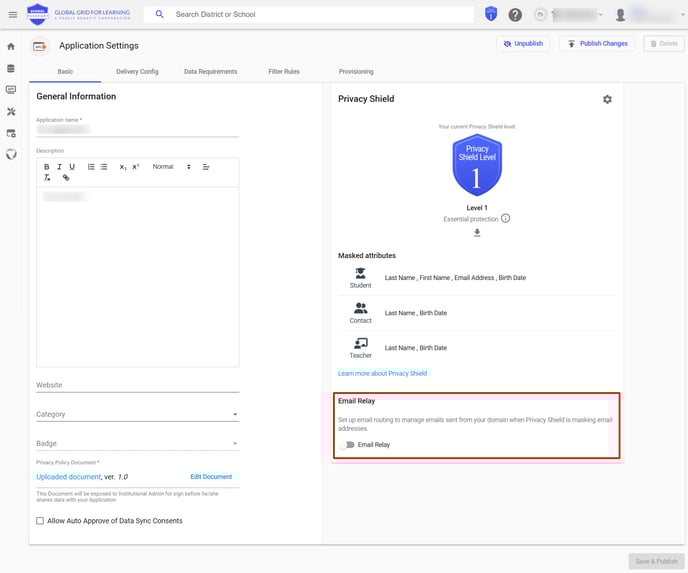Click the Website input field
Image resolution: width=688 pixels, height=573 pixels.
(x=138, y=385)
